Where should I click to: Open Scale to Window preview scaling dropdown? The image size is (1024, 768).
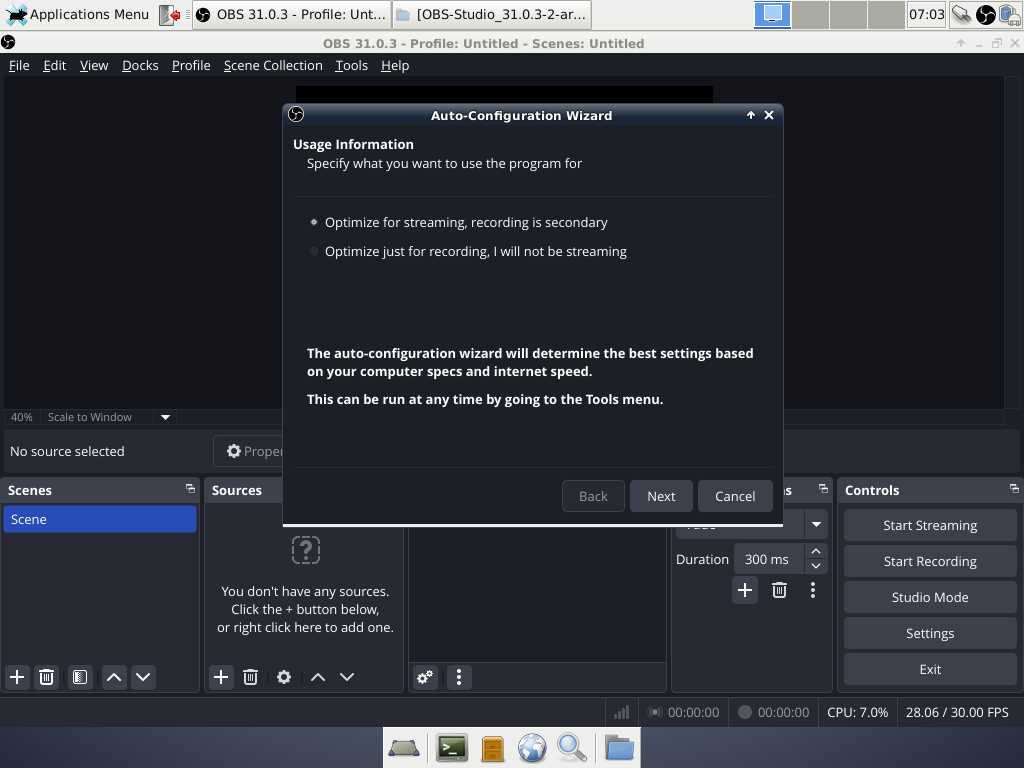(108, 417)
